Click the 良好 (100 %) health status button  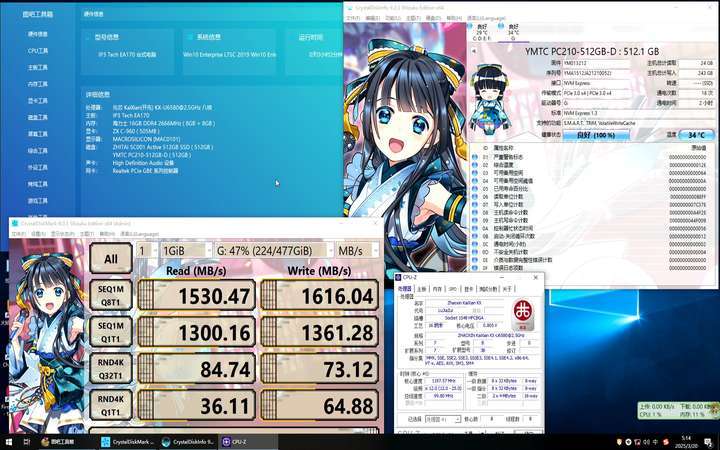coord(596,135)
